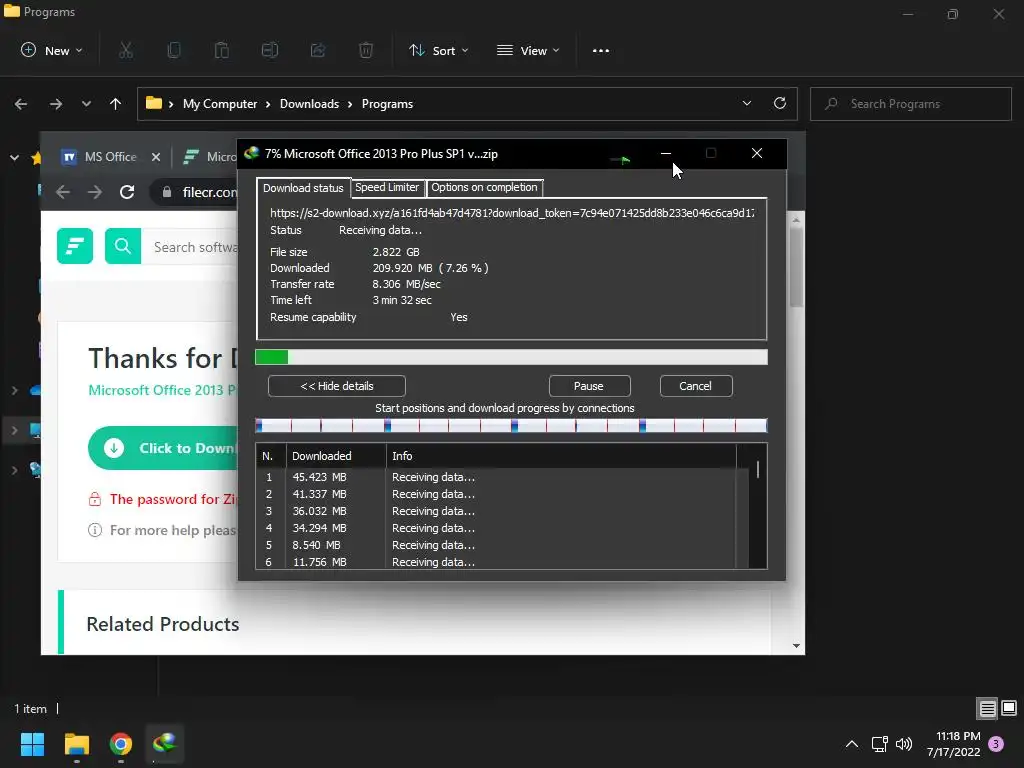Open the Microsoft Office 2013 link on filecr
1024x768 pixels.
[163, 390]
